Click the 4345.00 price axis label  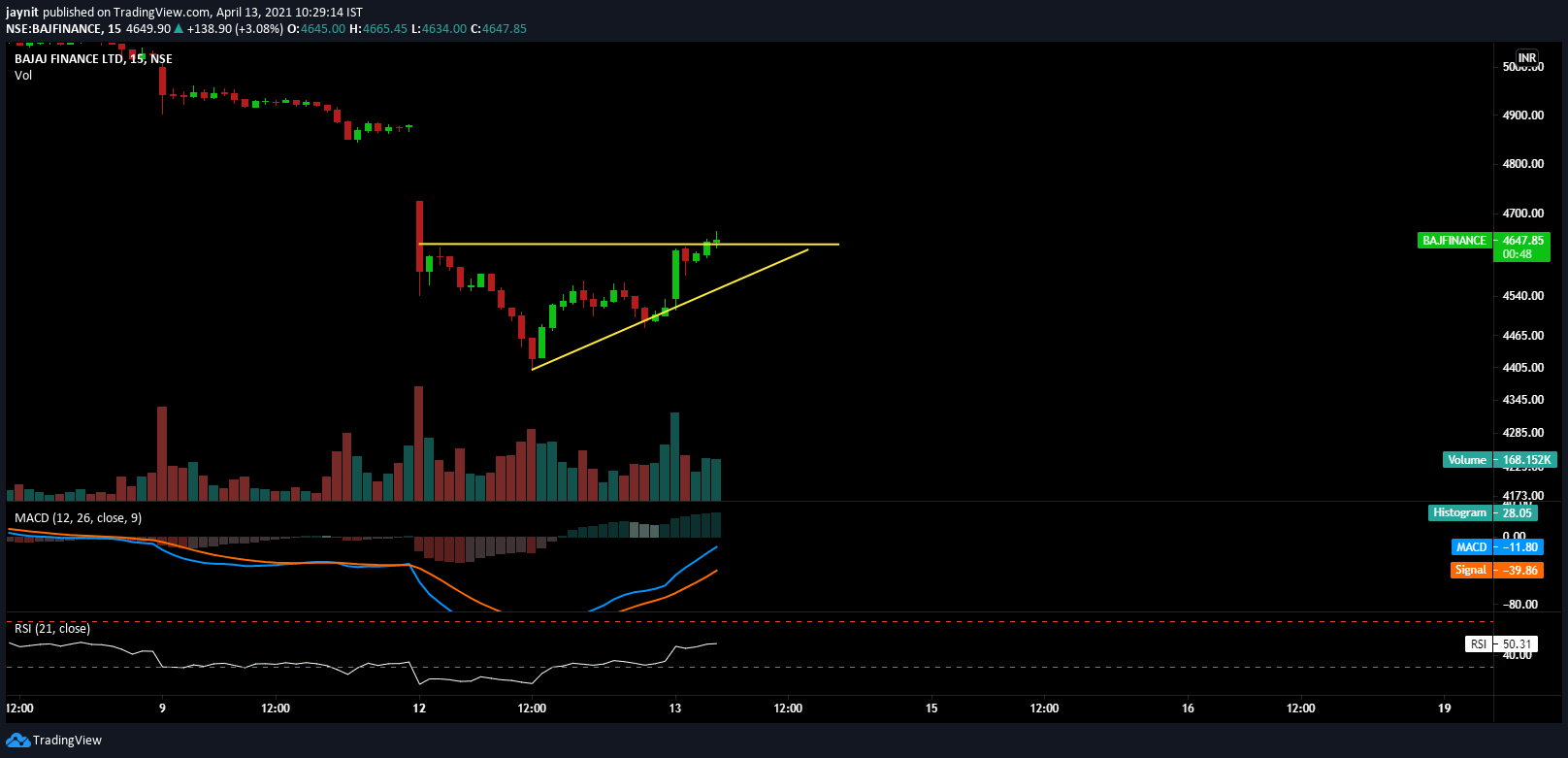pos(1522,400)
